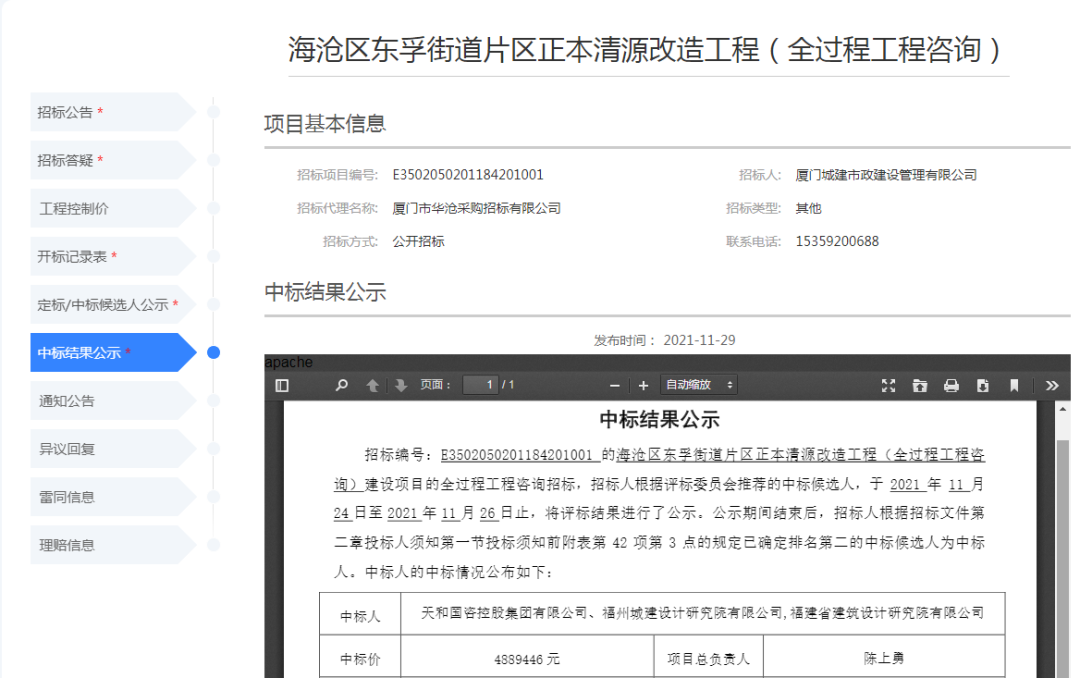1080x678 pixels.
Task: Click the PDF viewer vertical scrollbar
Action: pyautogui.click(x=1063, y=558)
